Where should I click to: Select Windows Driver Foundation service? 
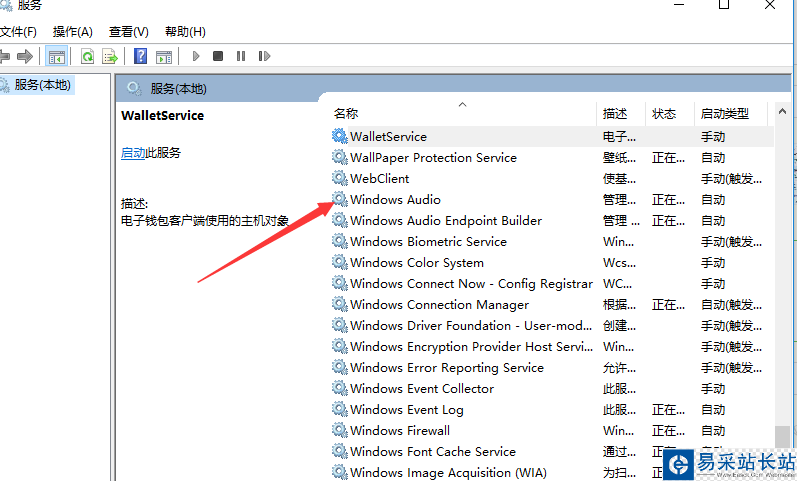tap(552, 326)
